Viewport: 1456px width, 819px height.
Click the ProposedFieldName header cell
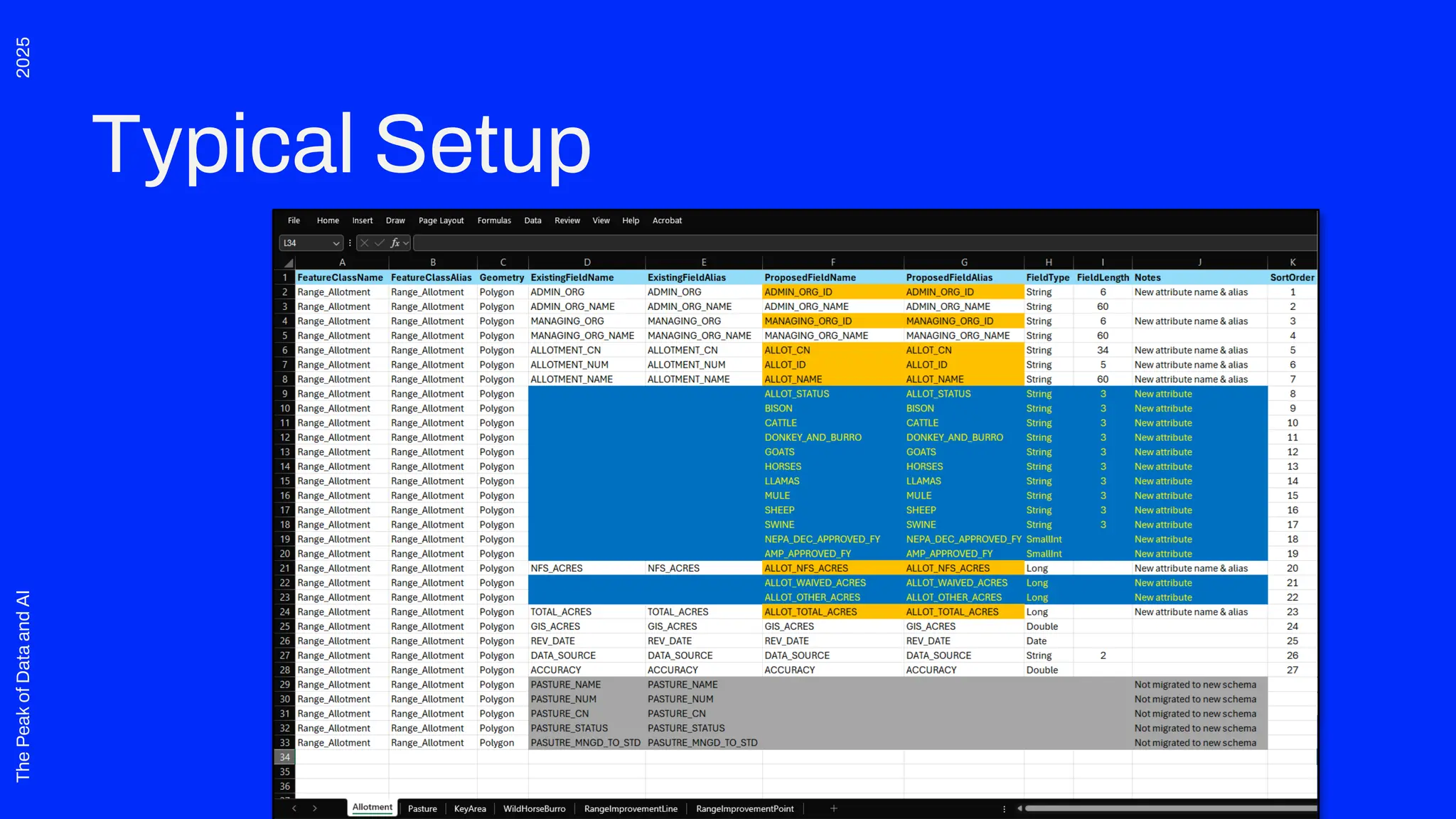(x=833, y=277)
